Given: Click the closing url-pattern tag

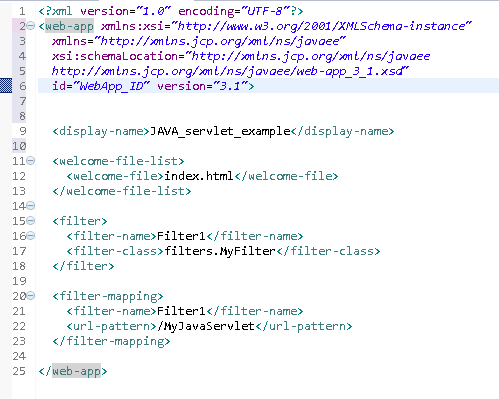Looking at the screenshot, I should tap(304, 326).
